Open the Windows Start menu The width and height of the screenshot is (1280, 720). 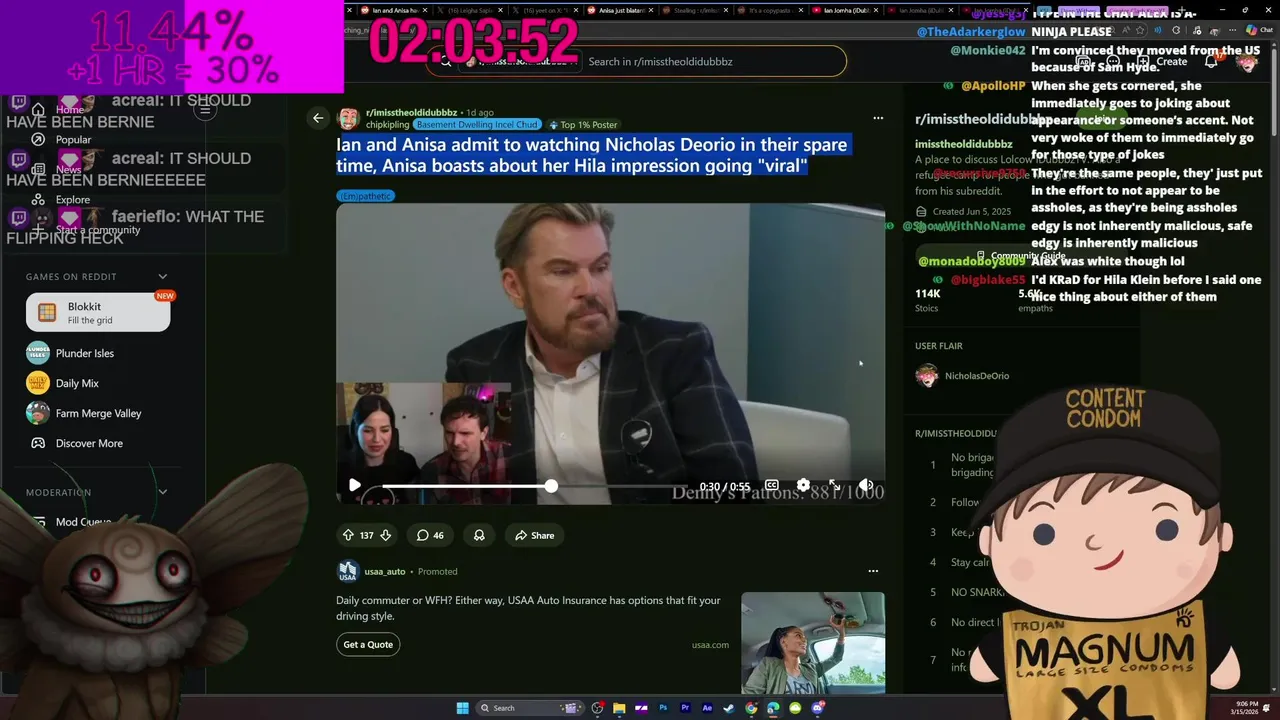click(463, 708)
